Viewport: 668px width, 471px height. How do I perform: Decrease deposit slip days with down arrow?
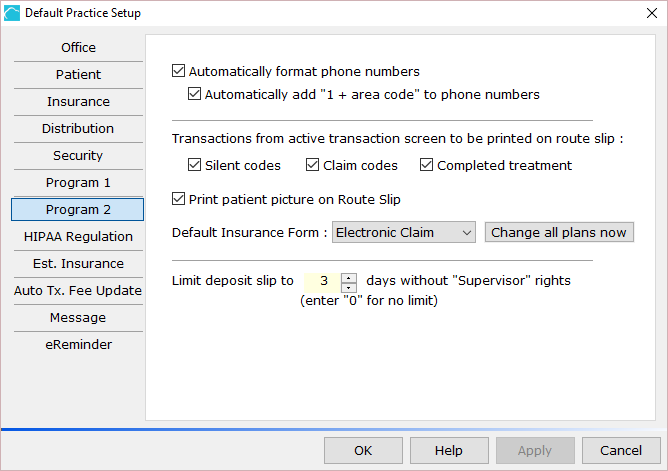(x=349, y=287)
